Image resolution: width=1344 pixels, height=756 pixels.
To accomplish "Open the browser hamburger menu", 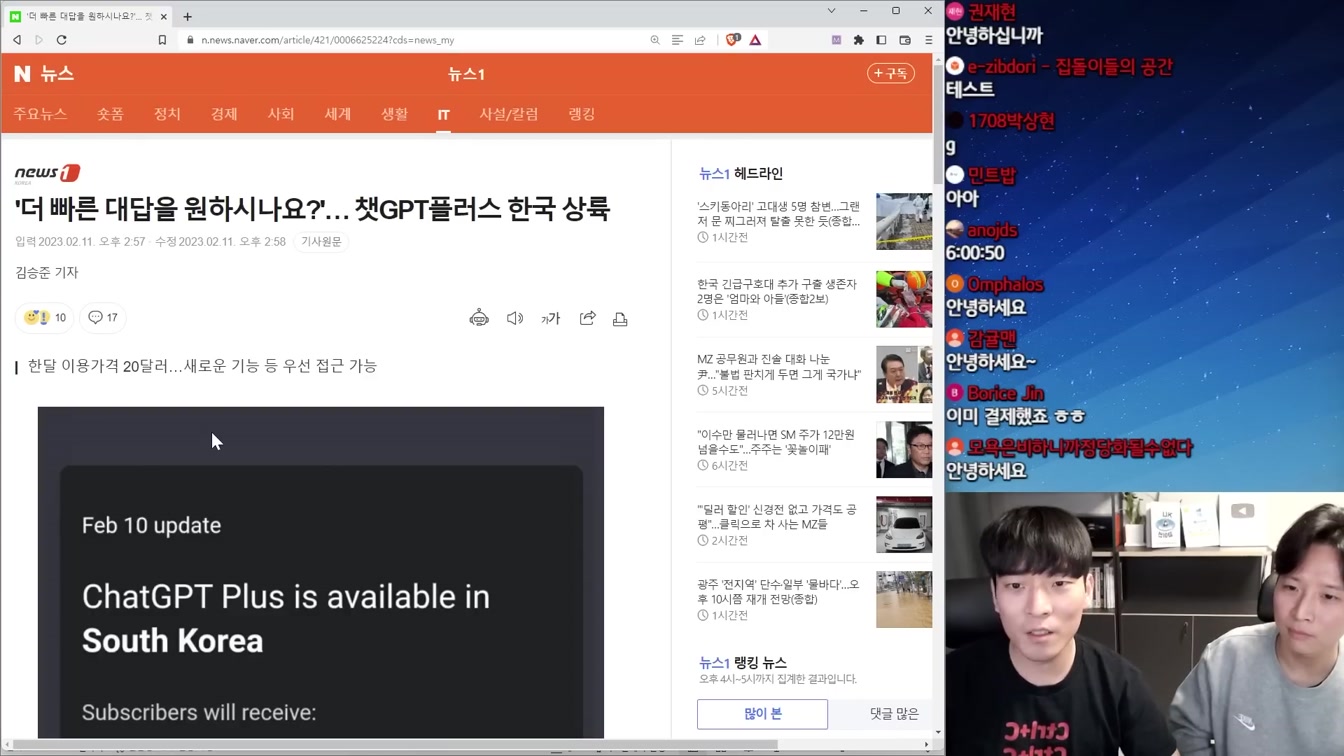I will click(x=928, y=40).
